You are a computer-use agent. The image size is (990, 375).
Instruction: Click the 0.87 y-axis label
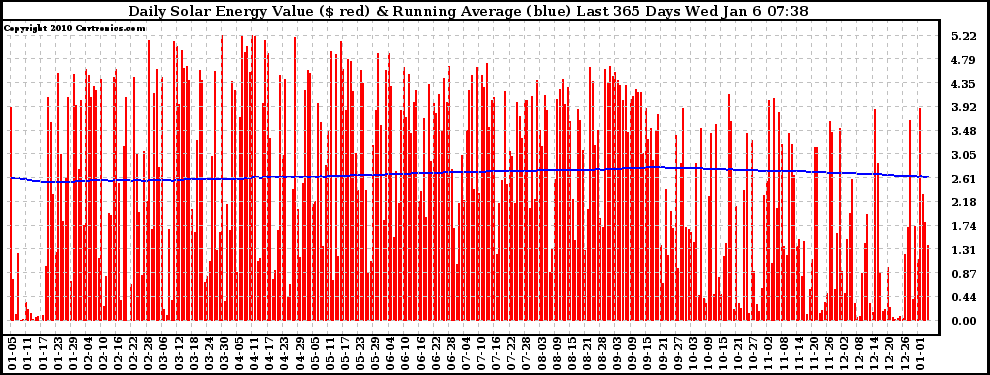963,274
